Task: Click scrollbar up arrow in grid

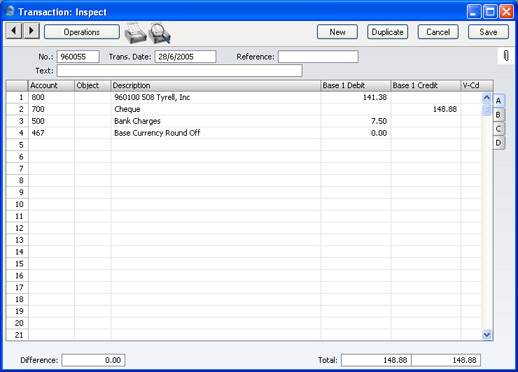Action: [x=487, y=98]
